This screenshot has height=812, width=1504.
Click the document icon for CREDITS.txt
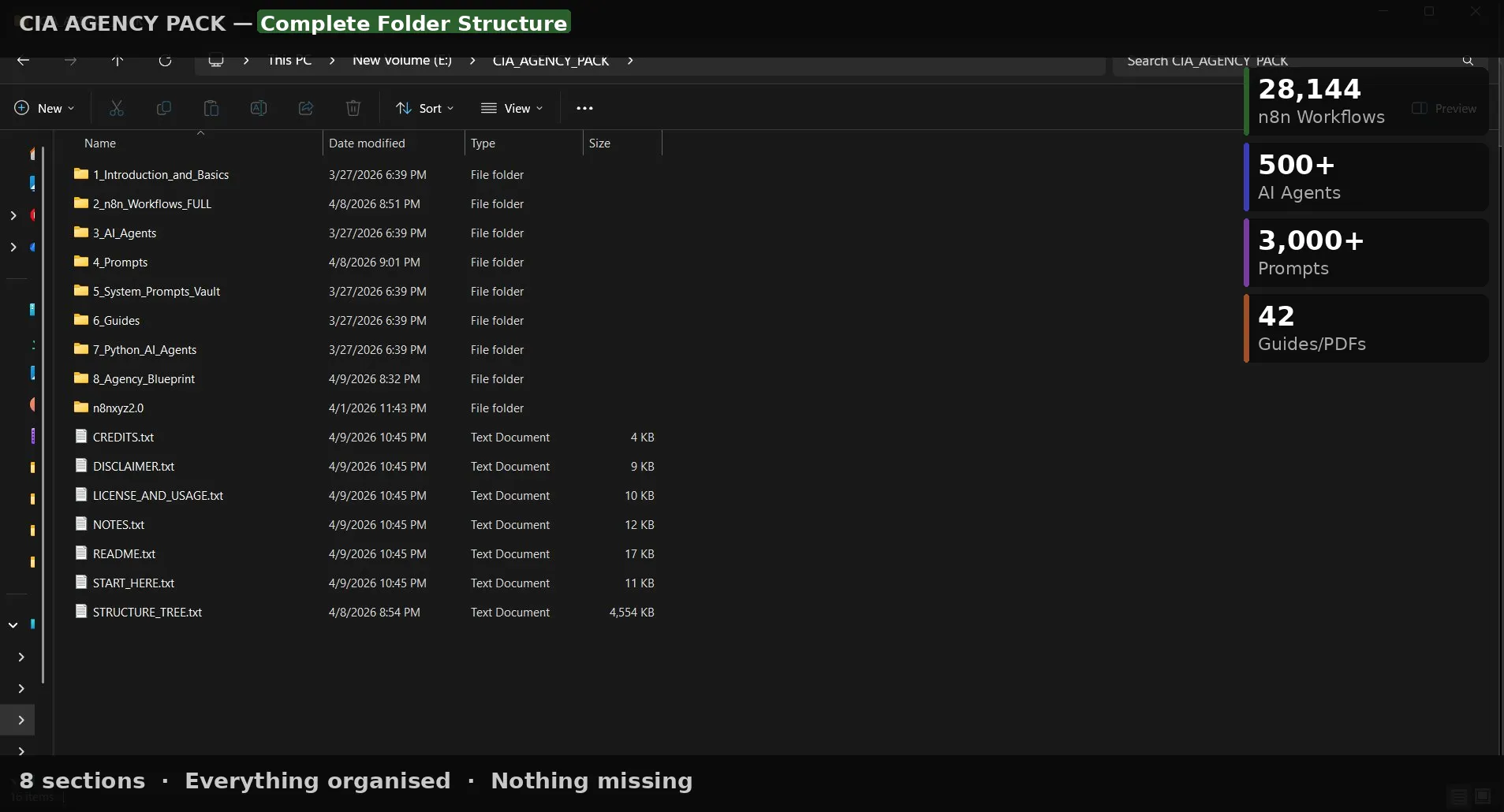[80, 436]
